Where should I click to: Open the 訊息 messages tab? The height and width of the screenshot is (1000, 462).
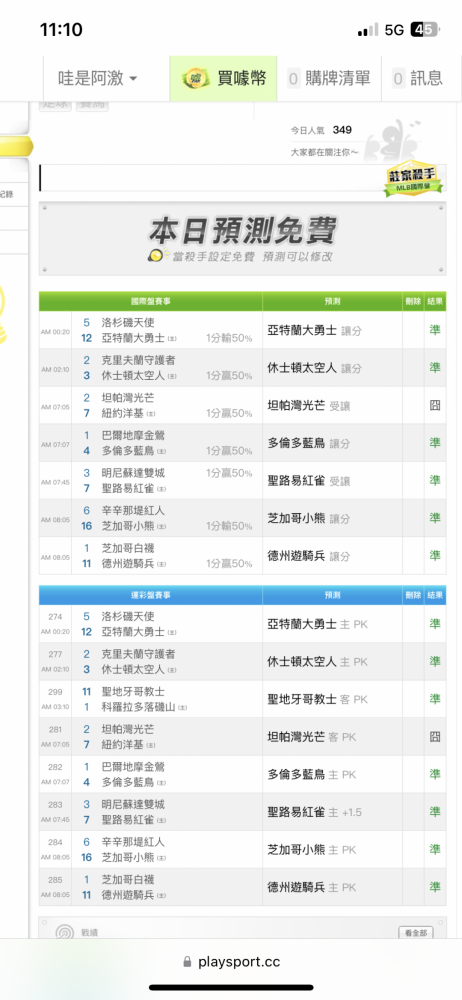tap(417, 78)
